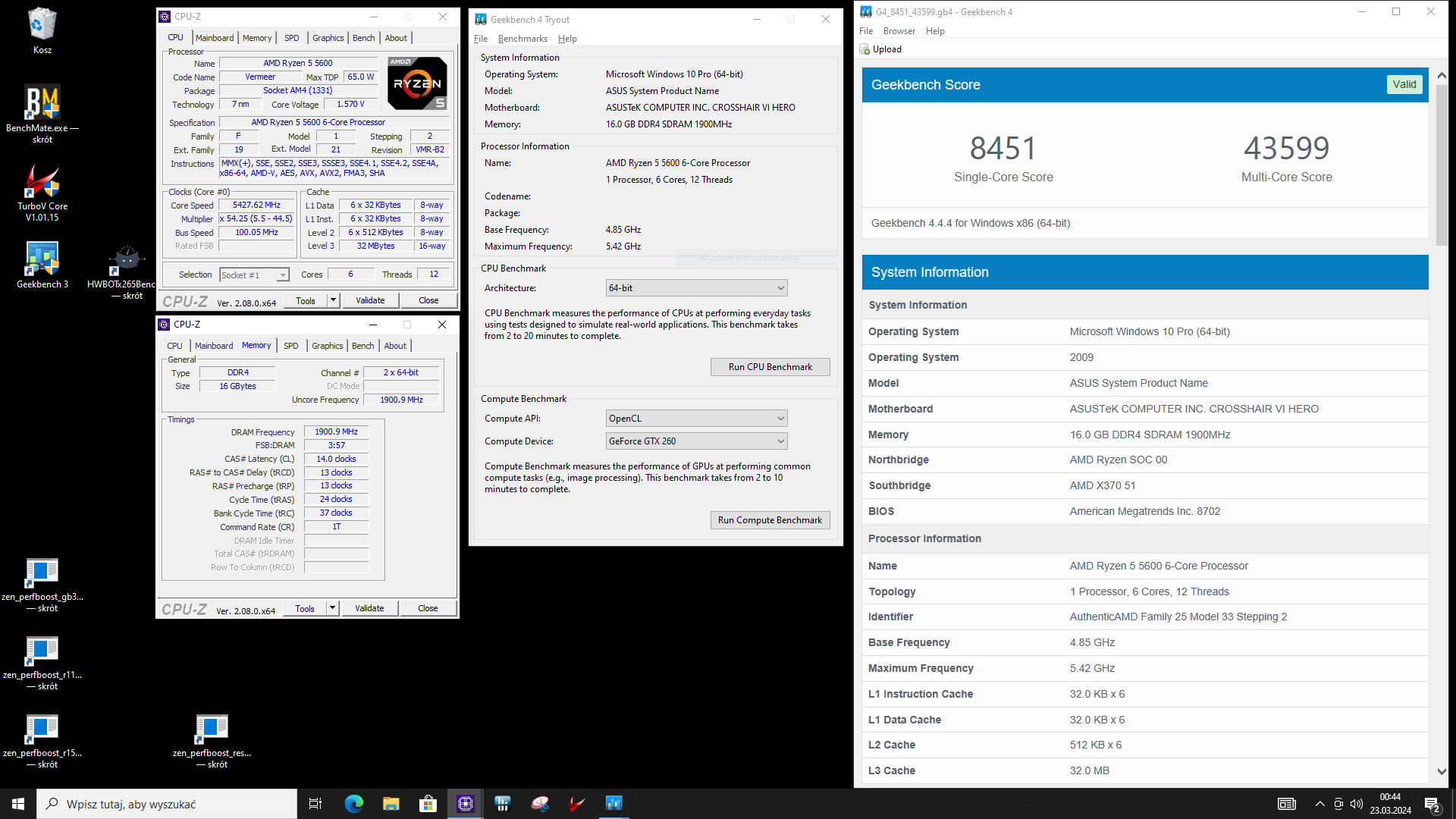Switch to CPU-Z via taskbar icon
1456x819 pixels.
465,804
